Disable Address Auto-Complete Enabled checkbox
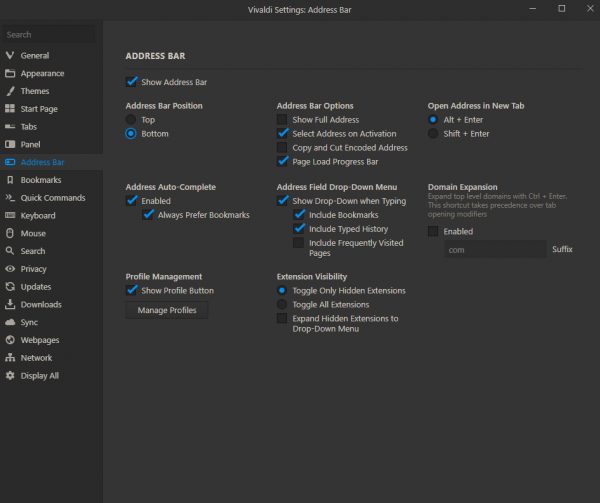Image resolution: width=600 pixels, height=503 pixels. (x=131, y=201)
